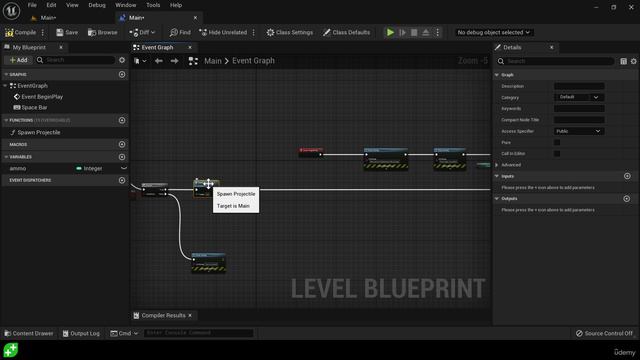Open the View menu
This screenshot has width=640, height=360.
[x=72, y=5]
